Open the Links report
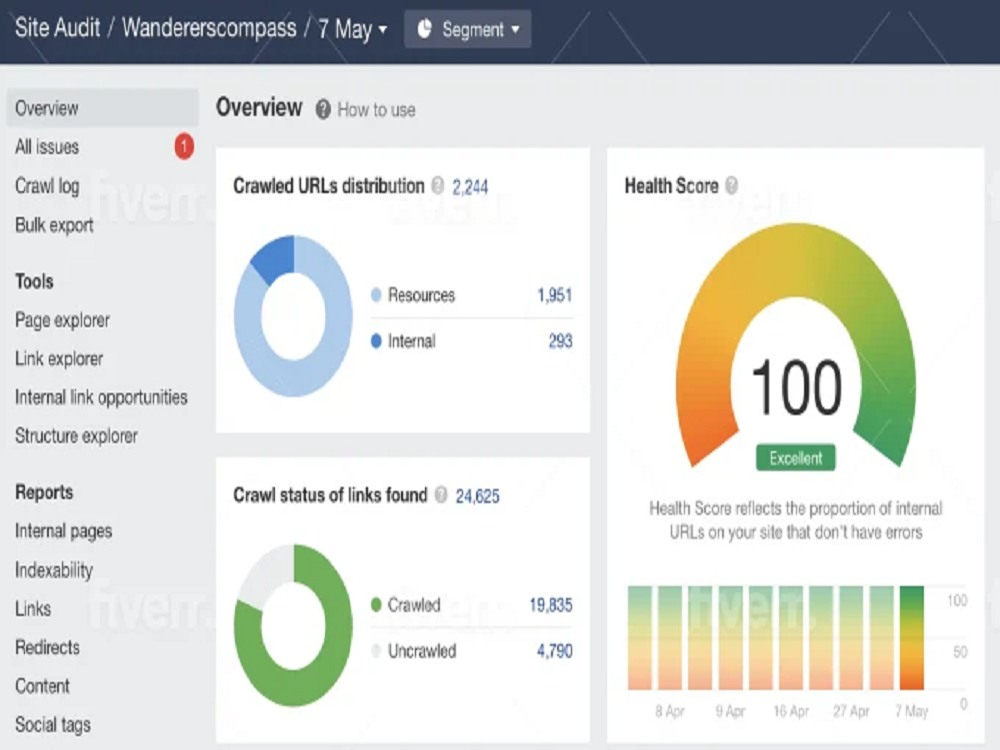The height and width of the screenshot is (750, 1000). tap(33, 609)
